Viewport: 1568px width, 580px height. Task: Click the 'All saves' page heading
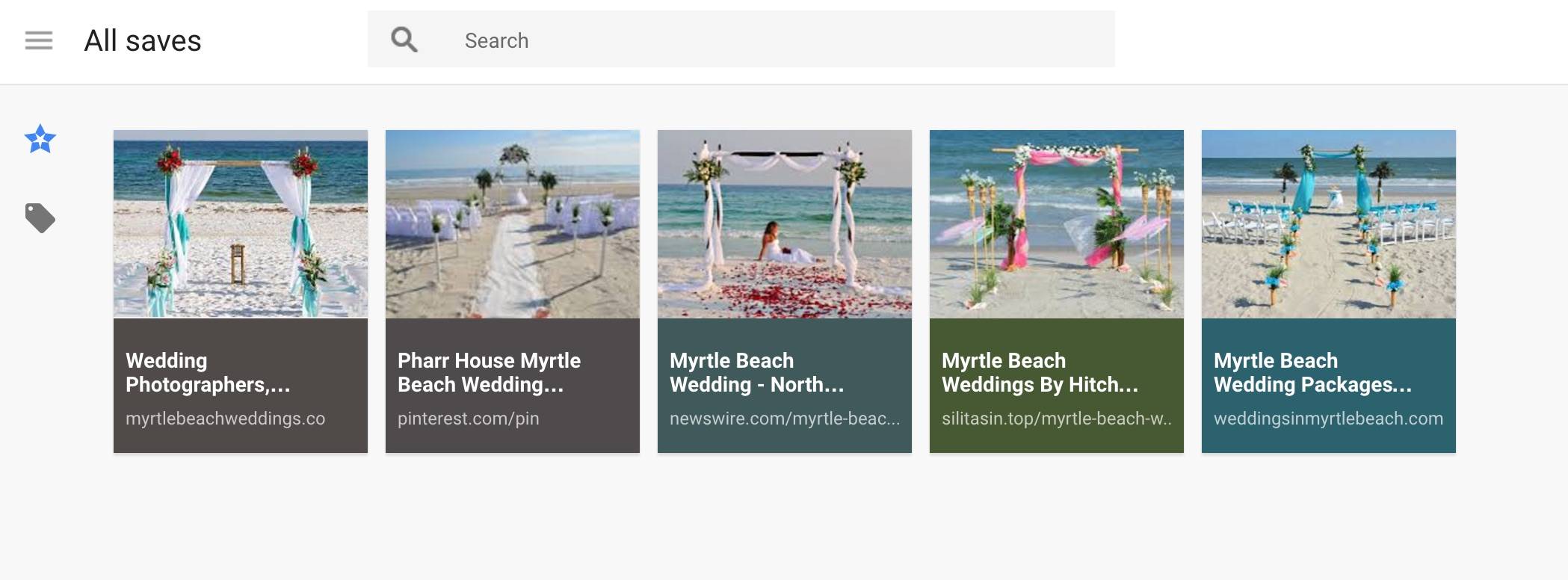[143, 40]
